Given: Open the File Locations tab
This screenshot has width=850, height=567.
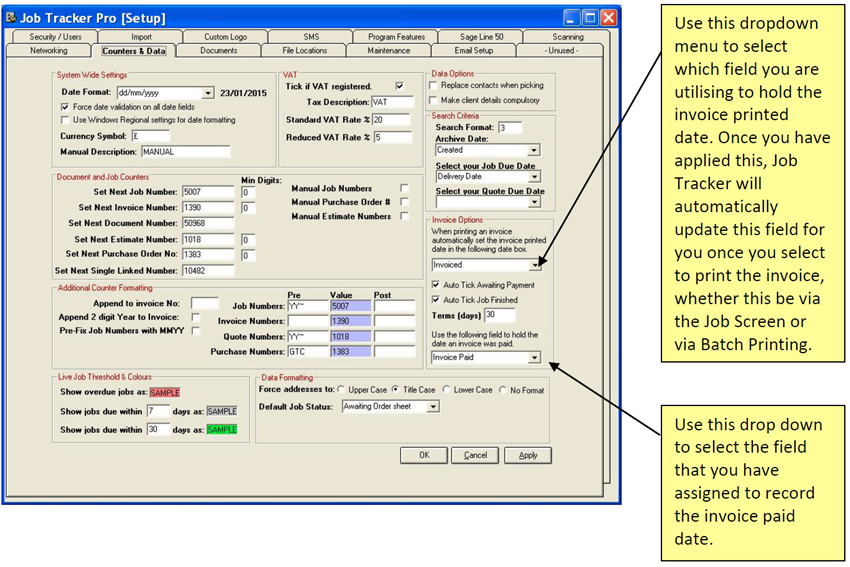Looking at the screenshot, I should pyautogui.click(x=305, y=50).
